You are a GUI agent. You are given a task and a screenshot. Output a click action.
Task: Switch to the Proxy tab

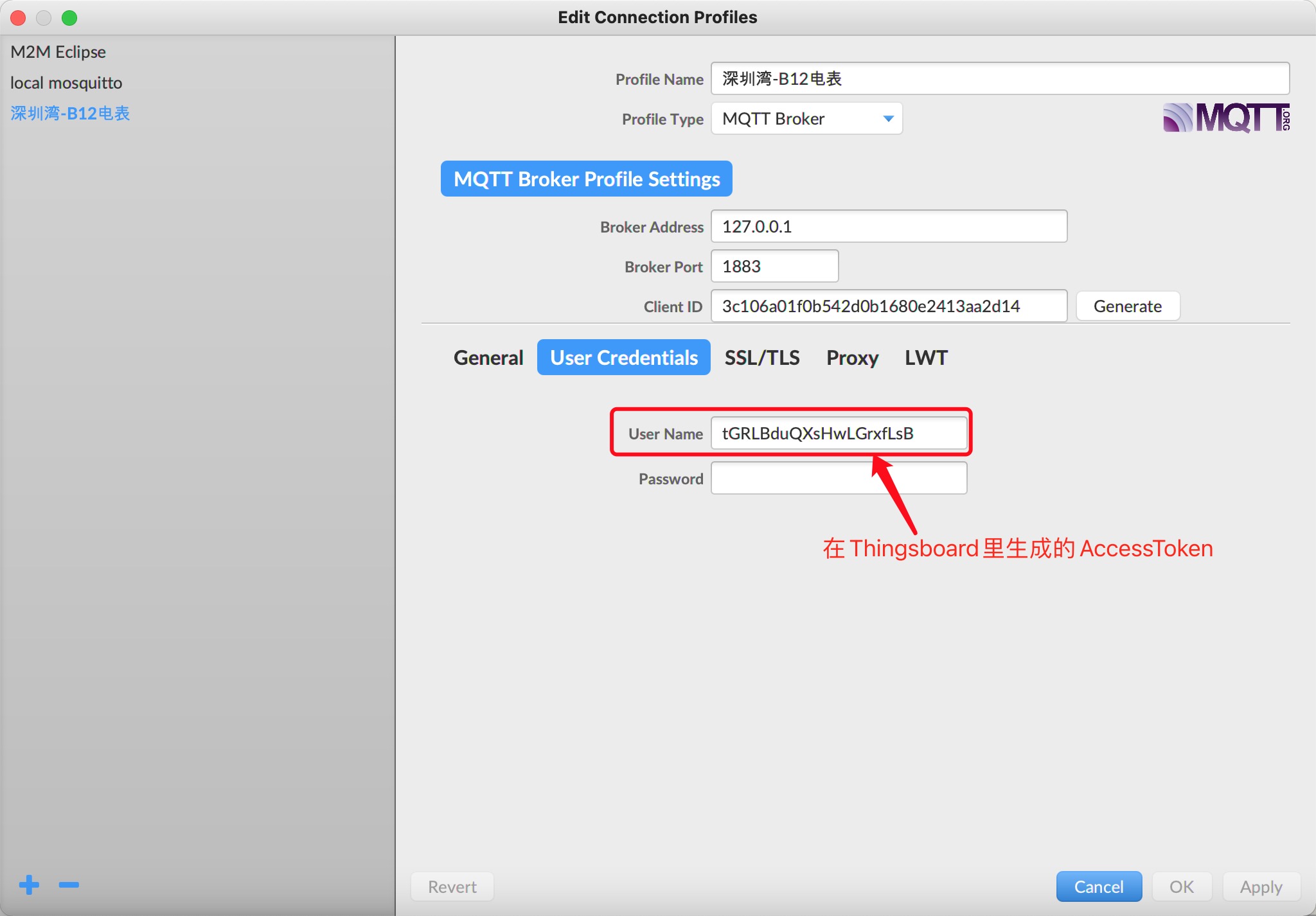coord(852,357)
